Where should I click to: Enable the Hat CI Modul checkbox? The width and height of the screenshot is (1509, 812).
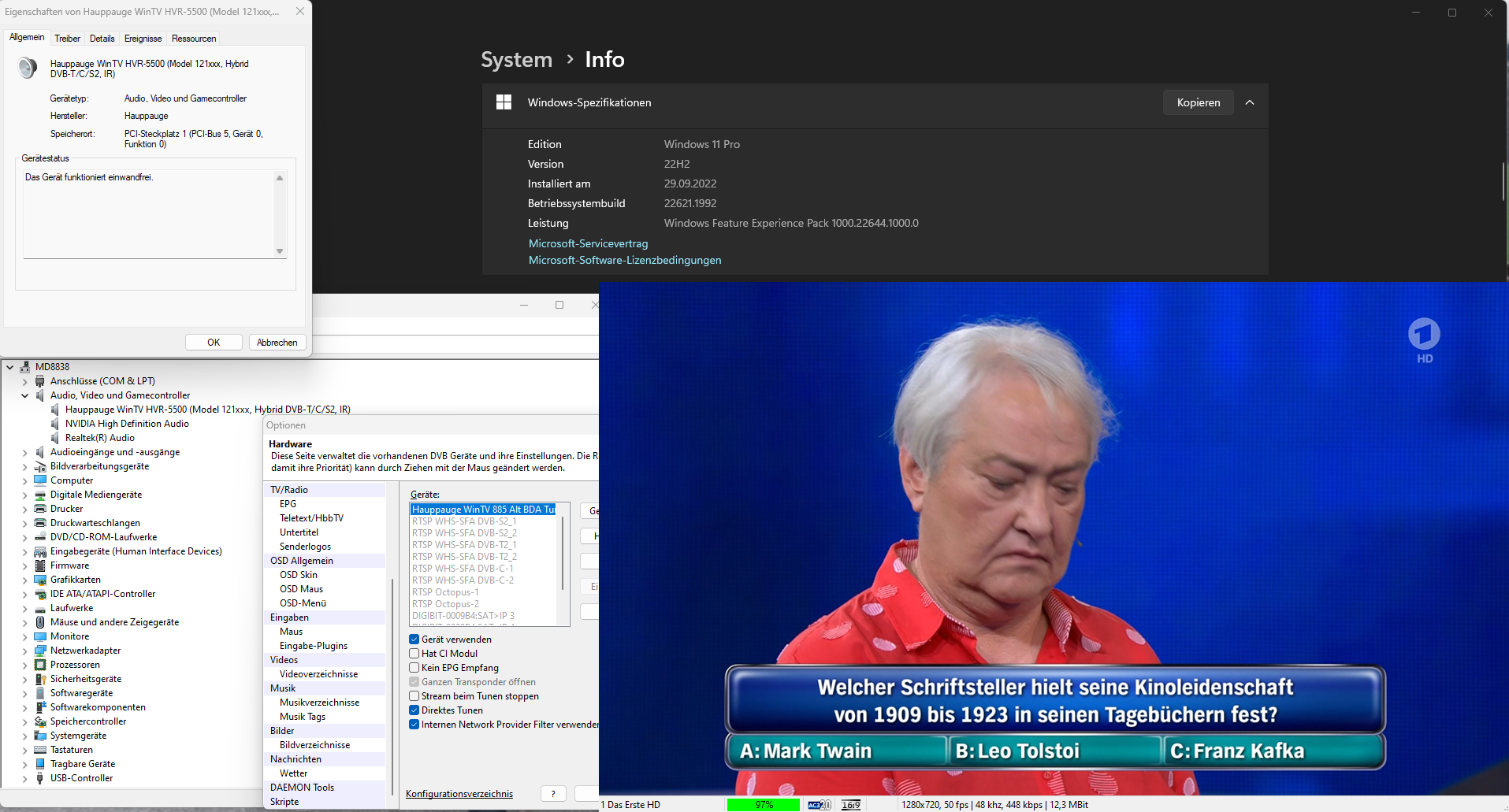(x=414, y=654)
